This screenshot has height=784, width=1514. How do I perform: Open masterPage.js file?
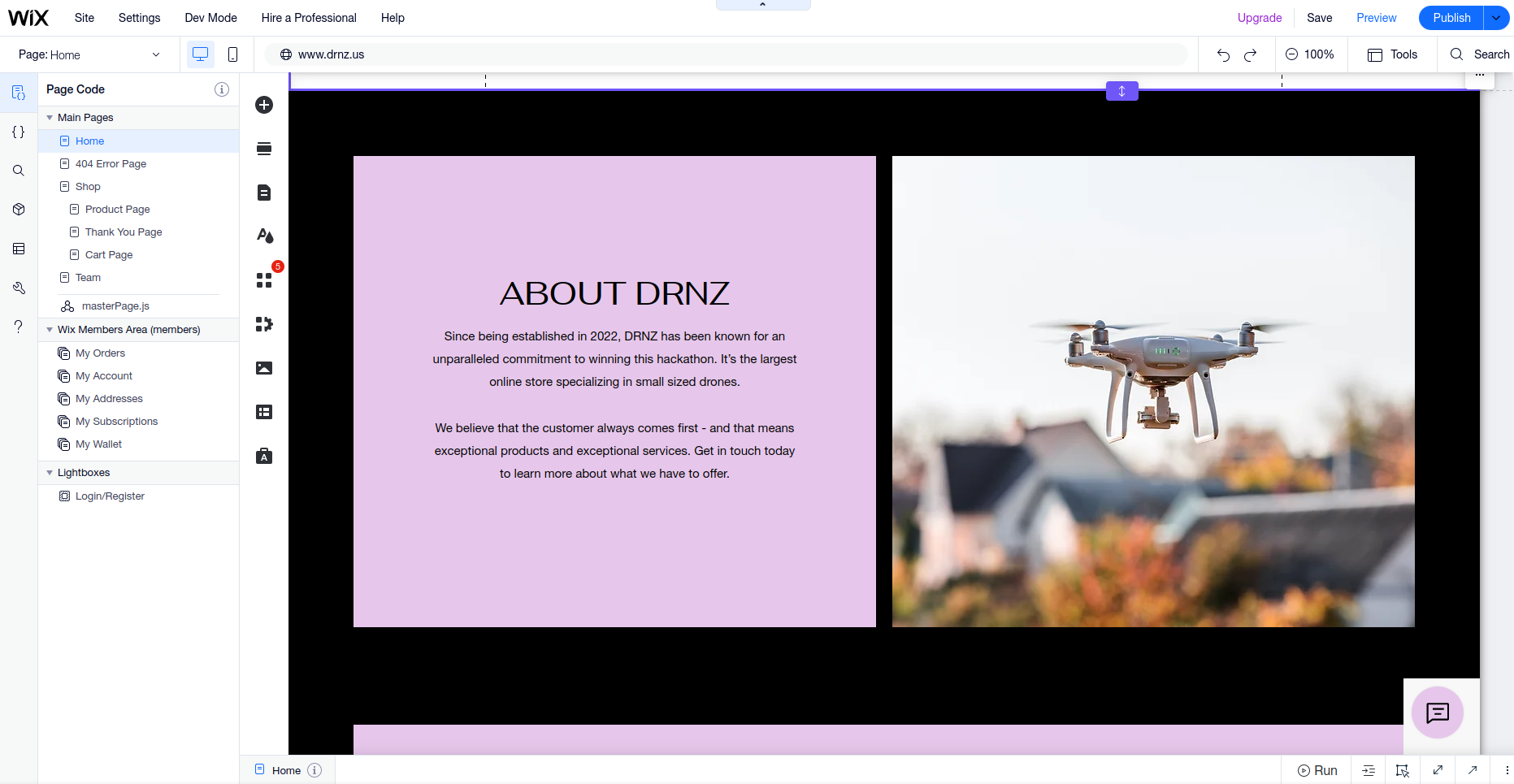click(139, 306)
